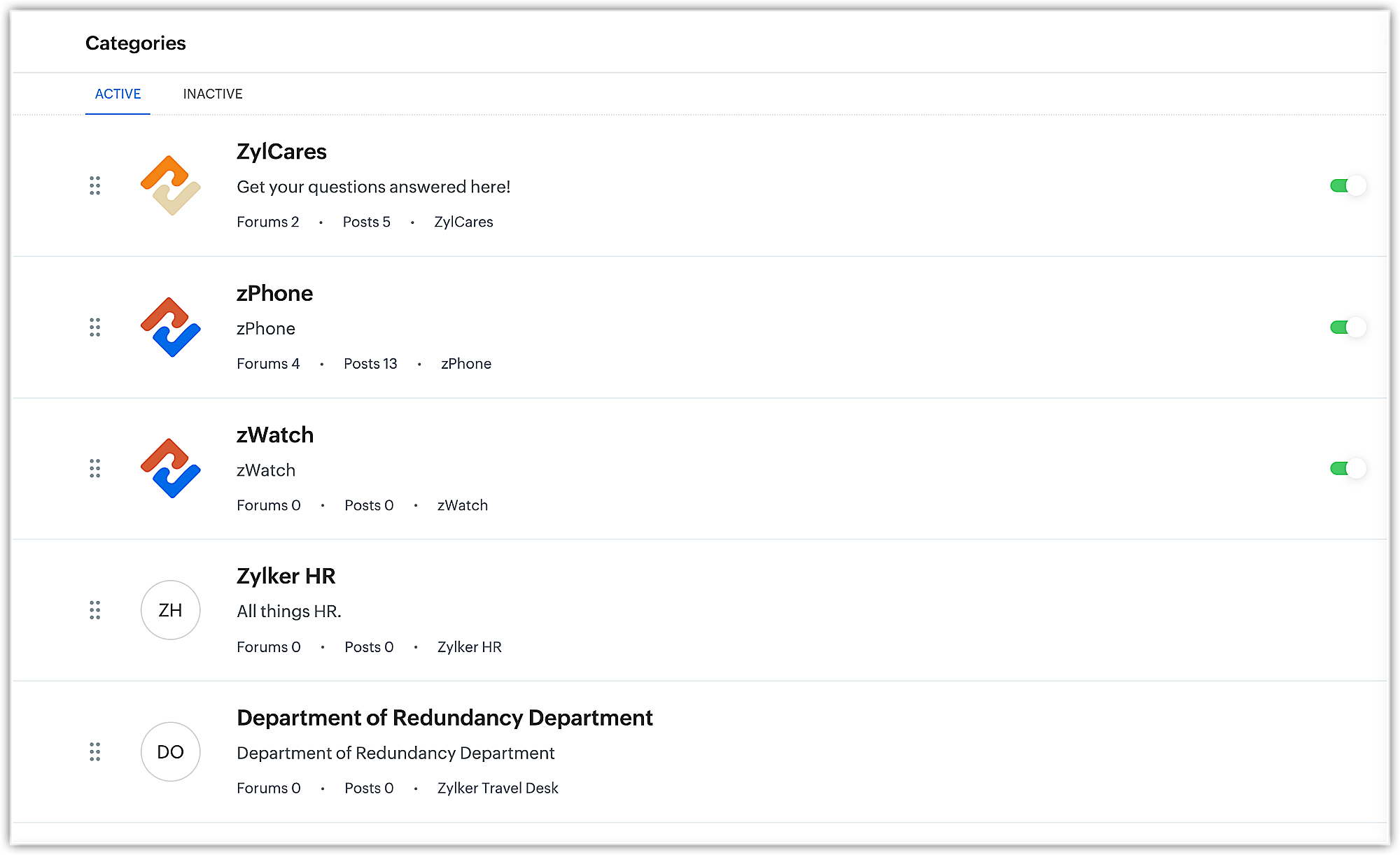The image size is (1400, 855).
Task: Turn off the zPhone category switch
Action: pyautogui.click(x=1347, y=327)
